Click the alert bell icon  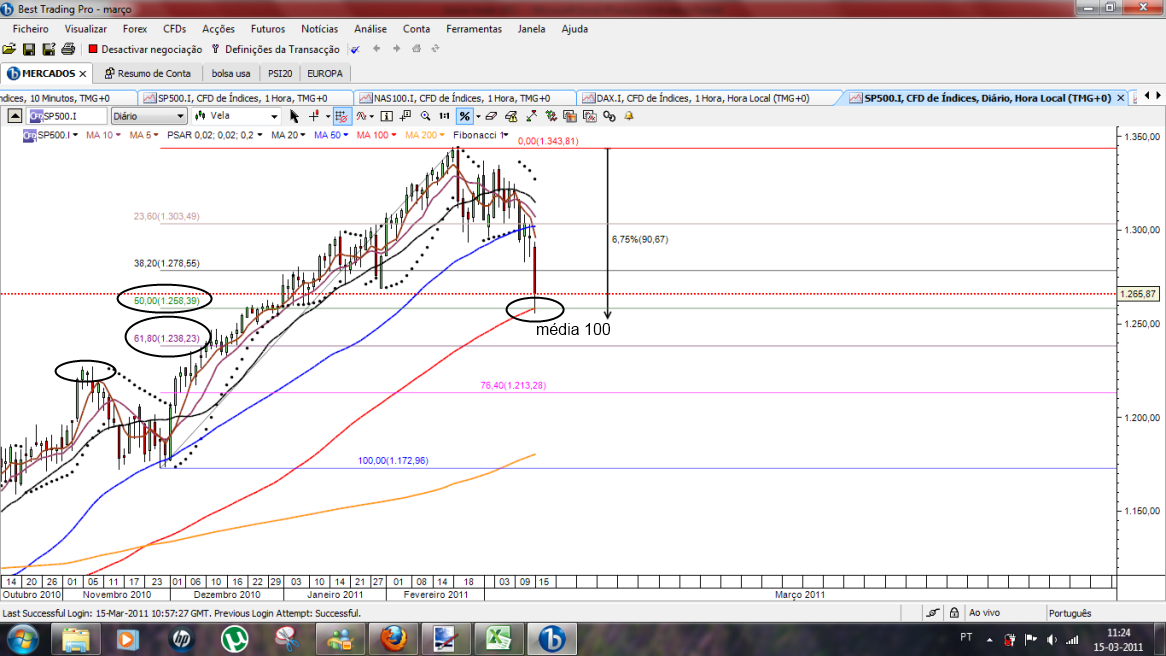coord(629,116)
